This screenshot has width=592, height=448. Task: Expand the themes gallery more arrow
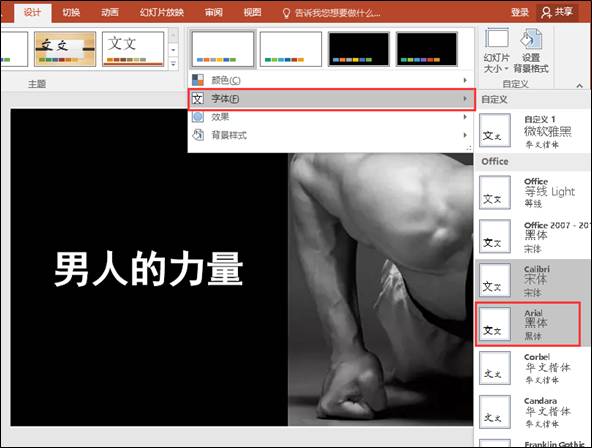173,64
